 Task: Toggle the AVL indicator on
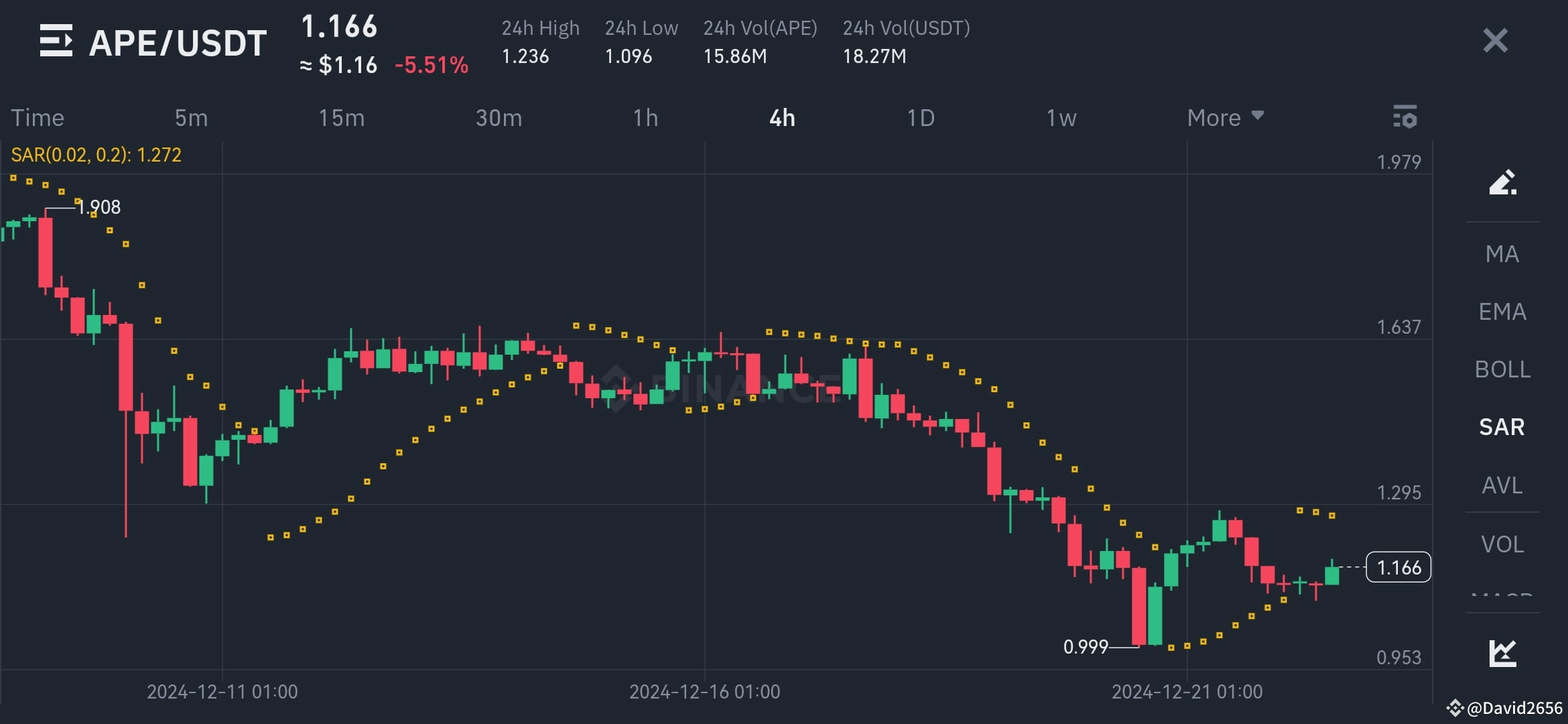click(1503, 485)
